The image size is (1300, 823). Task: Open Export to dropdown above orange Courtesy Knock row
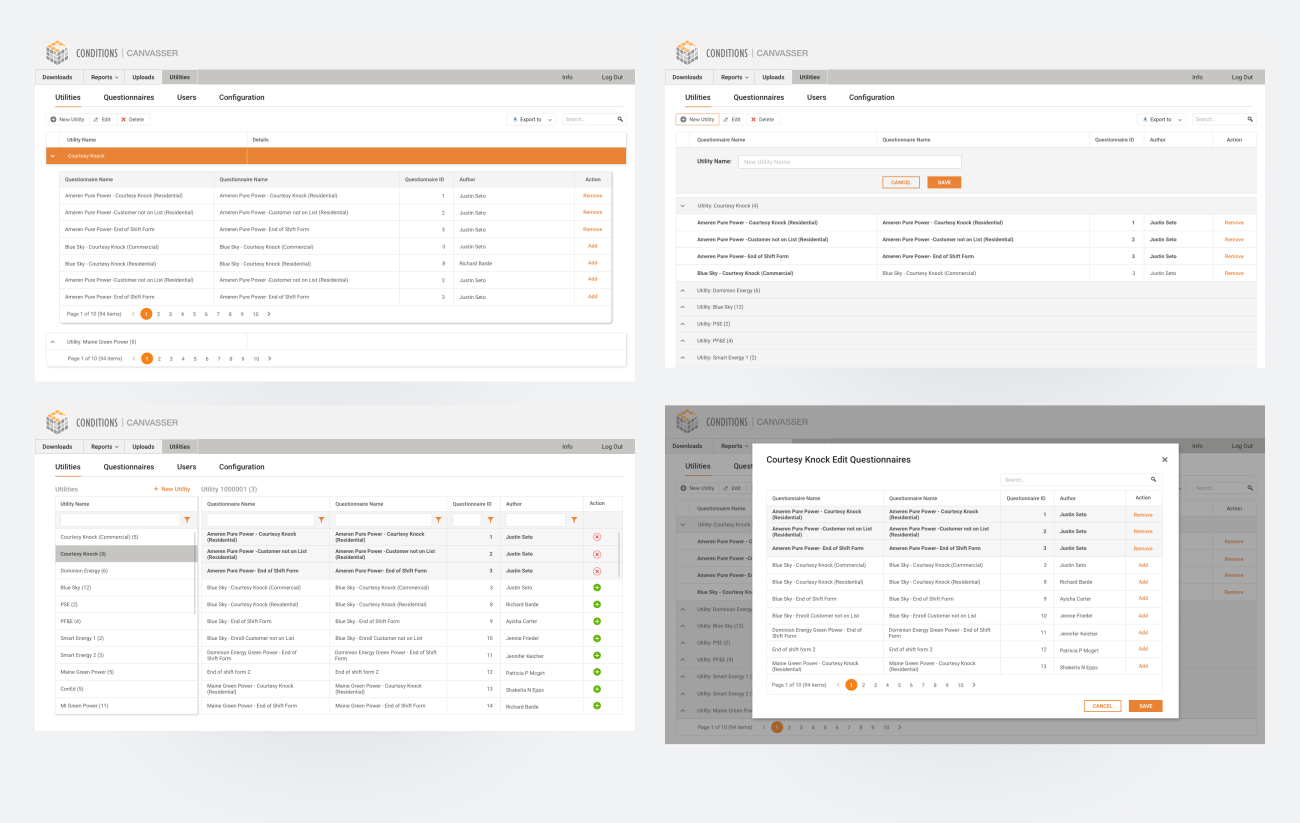[533, 119]
